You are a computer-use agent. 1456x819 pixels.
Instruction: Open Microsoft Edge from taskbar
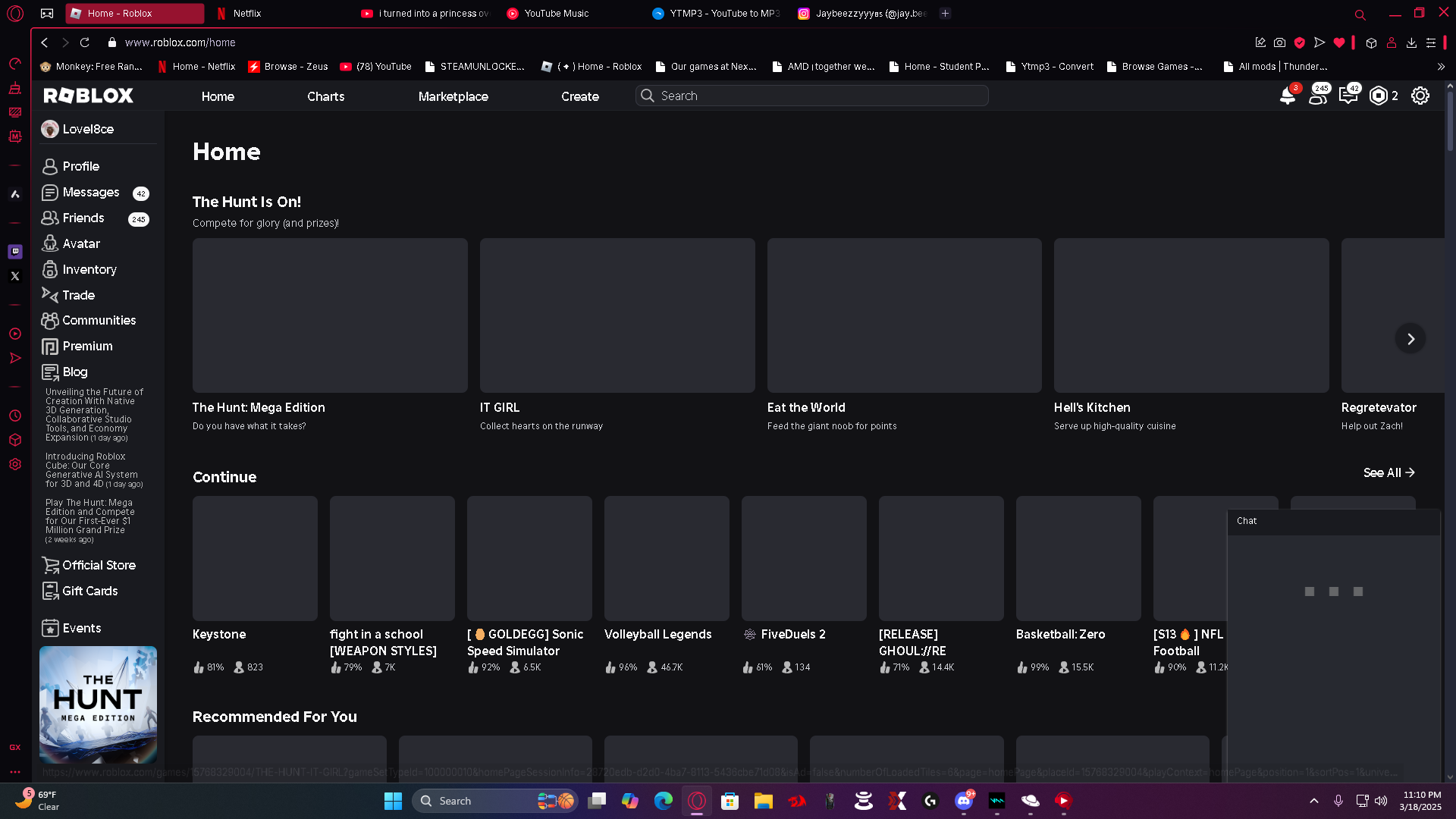coord(663,801)
